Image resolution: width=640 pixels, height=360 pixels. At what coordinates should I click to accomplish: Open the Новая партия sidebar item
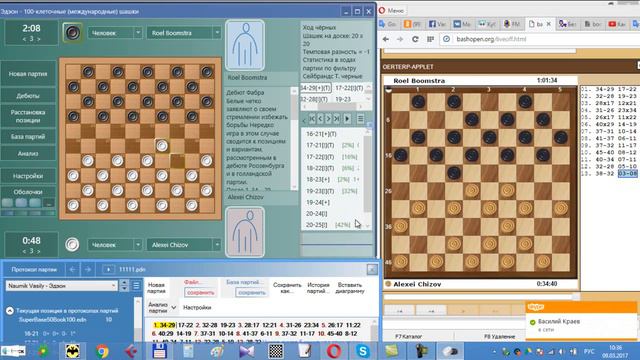(x=28, y=74)
